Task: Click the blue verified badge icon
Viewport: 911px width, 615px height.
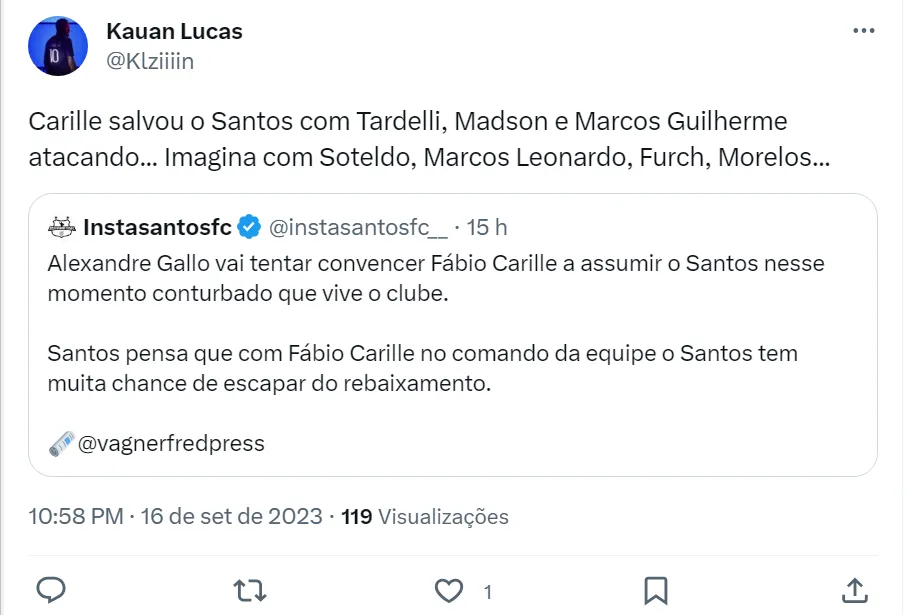Action: pyautogui.click(x=249, y=227)
